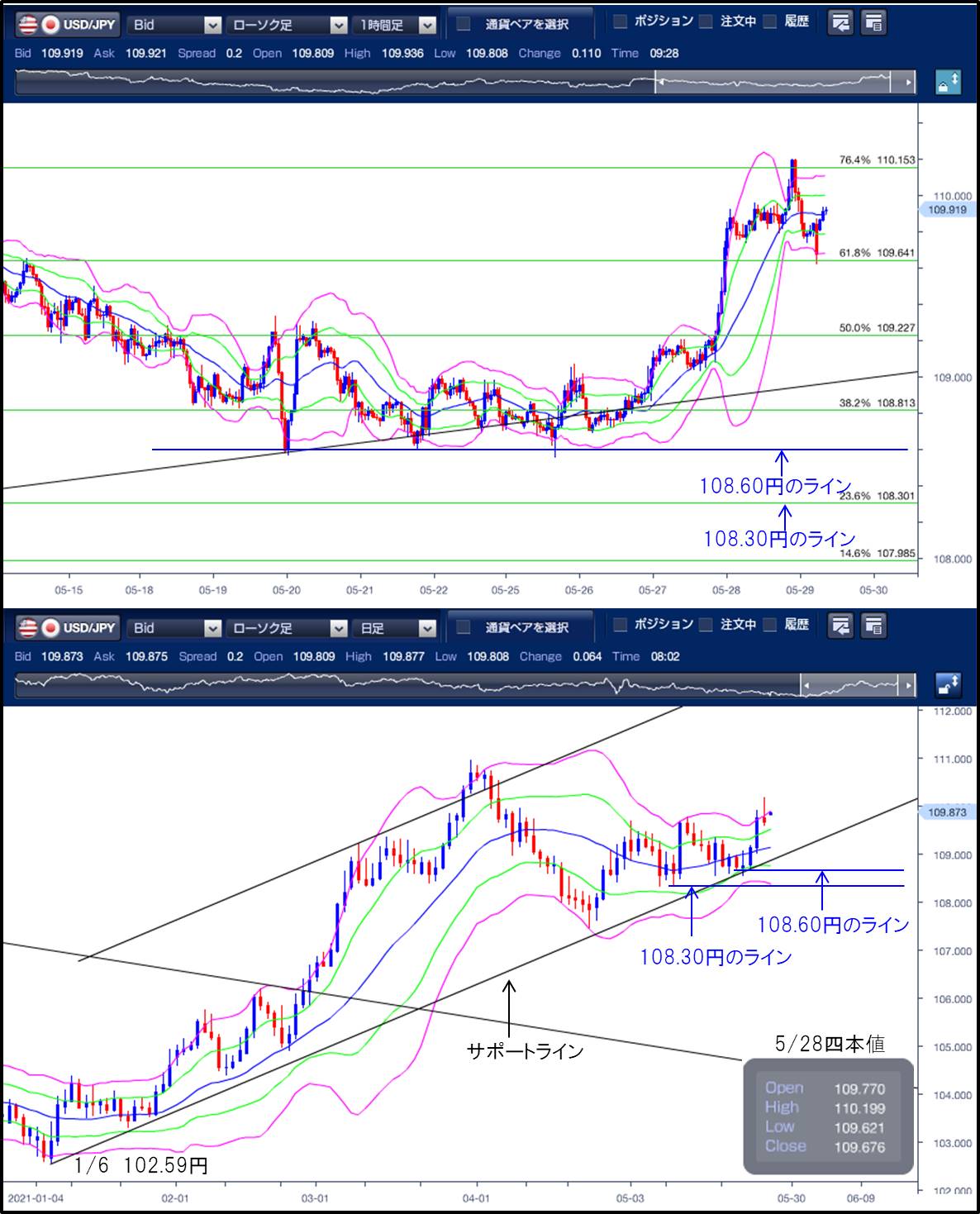Check the 通貨ペアを選択 box in top chart
Image resolution: width=980 pixels, height=1214 pixels.
pyautogui.click(x=464, y=24)
